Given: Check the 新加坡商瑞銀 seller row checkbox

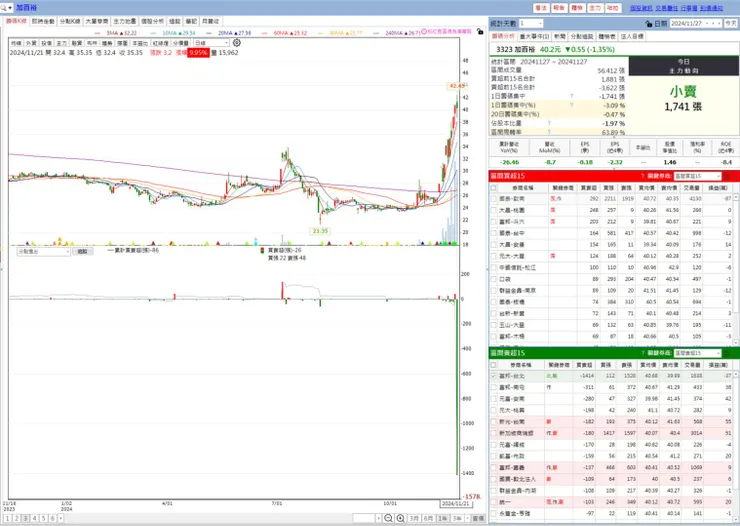Looking at the screenshot, I should tap(494, 433).
